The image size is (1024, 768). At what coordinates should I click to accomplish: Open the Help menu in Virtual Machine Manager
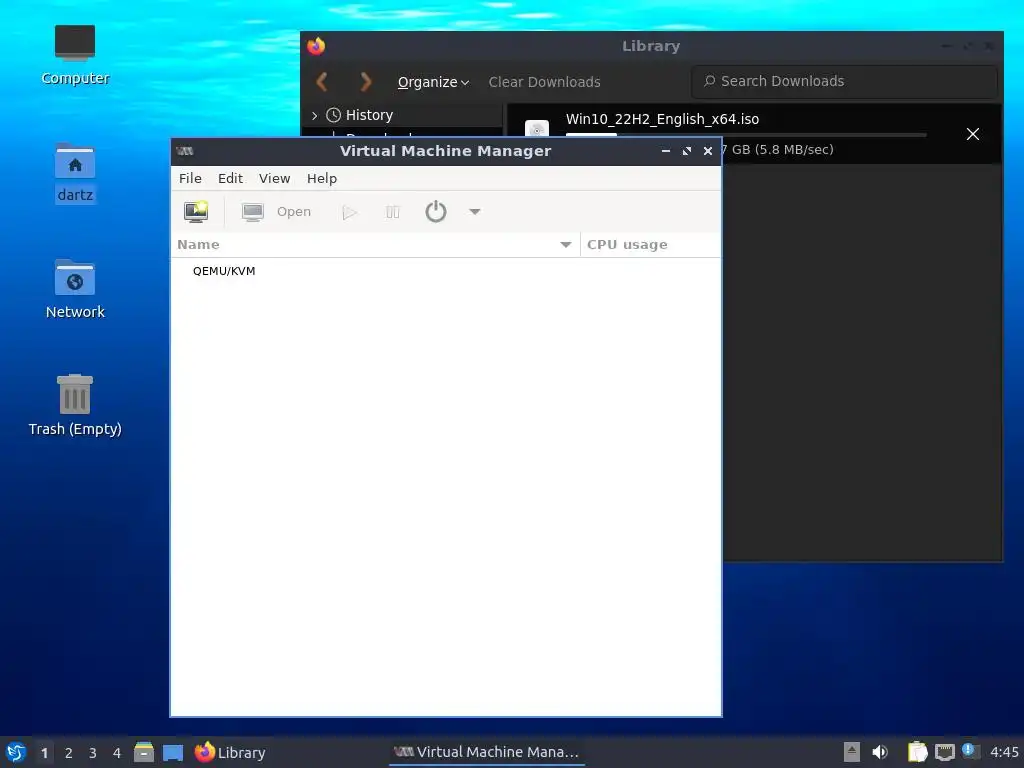[x=322, y=178]
